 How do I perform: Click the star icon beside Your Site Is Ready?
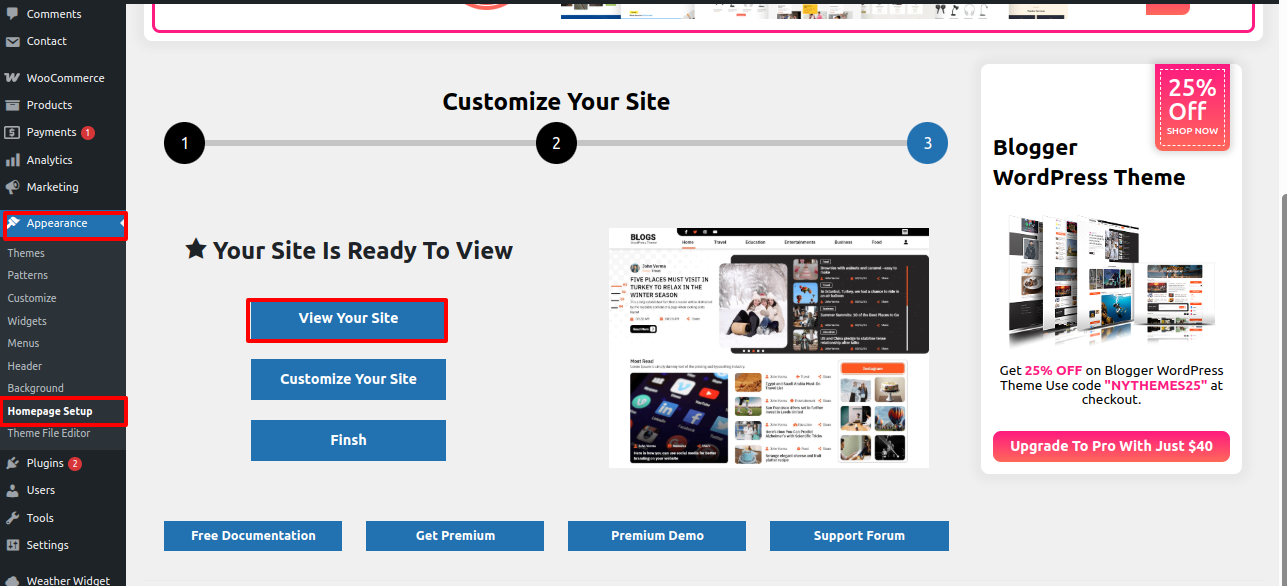coord(196,249)
